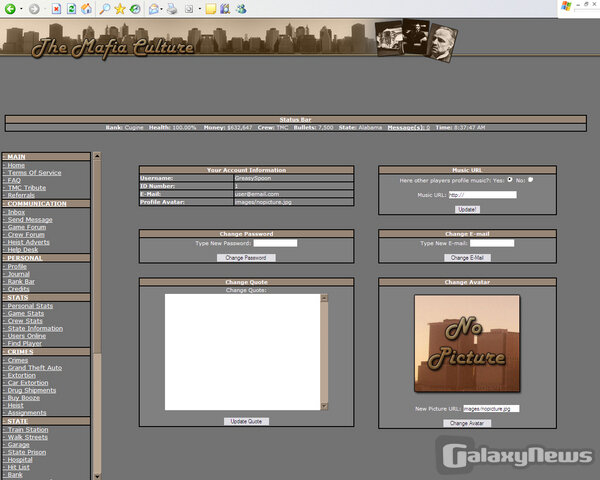Click the sidebar menu vertical scrollbar
This screenshot has height=480, width=600.
(97, 300)
